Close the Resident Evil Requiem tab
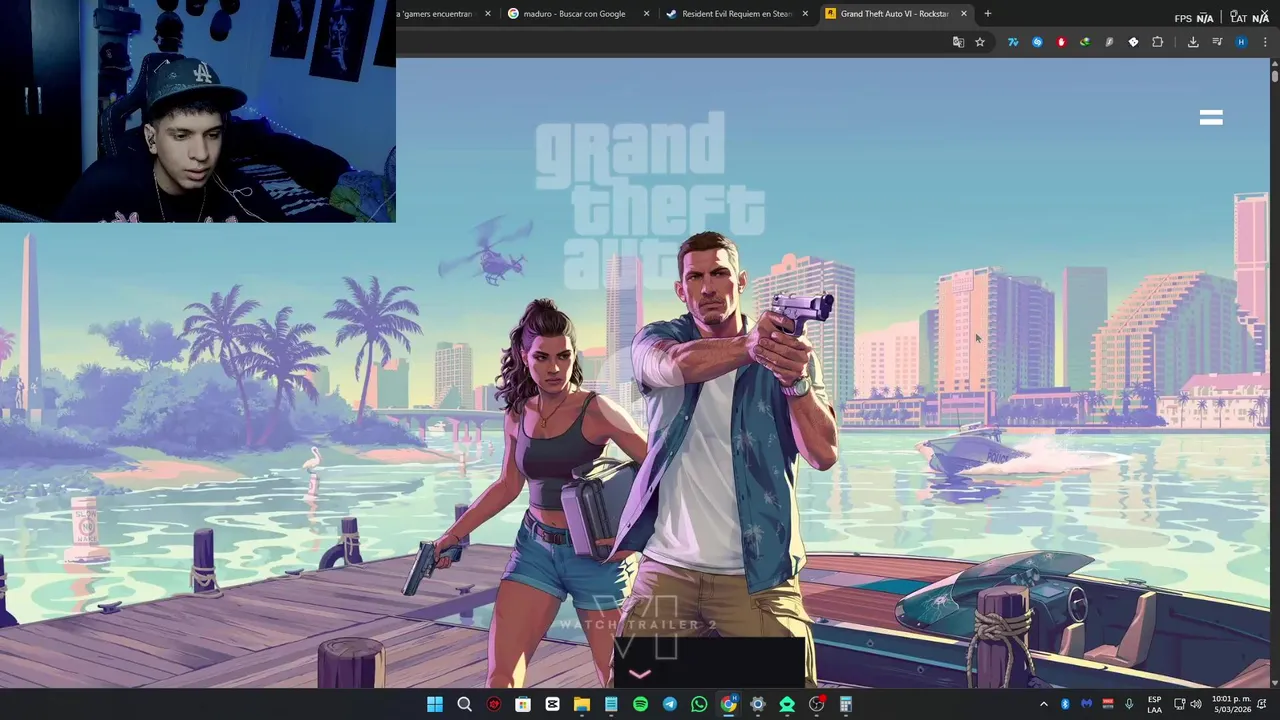This screenshot has width=1280, height=720. [805, 14]
